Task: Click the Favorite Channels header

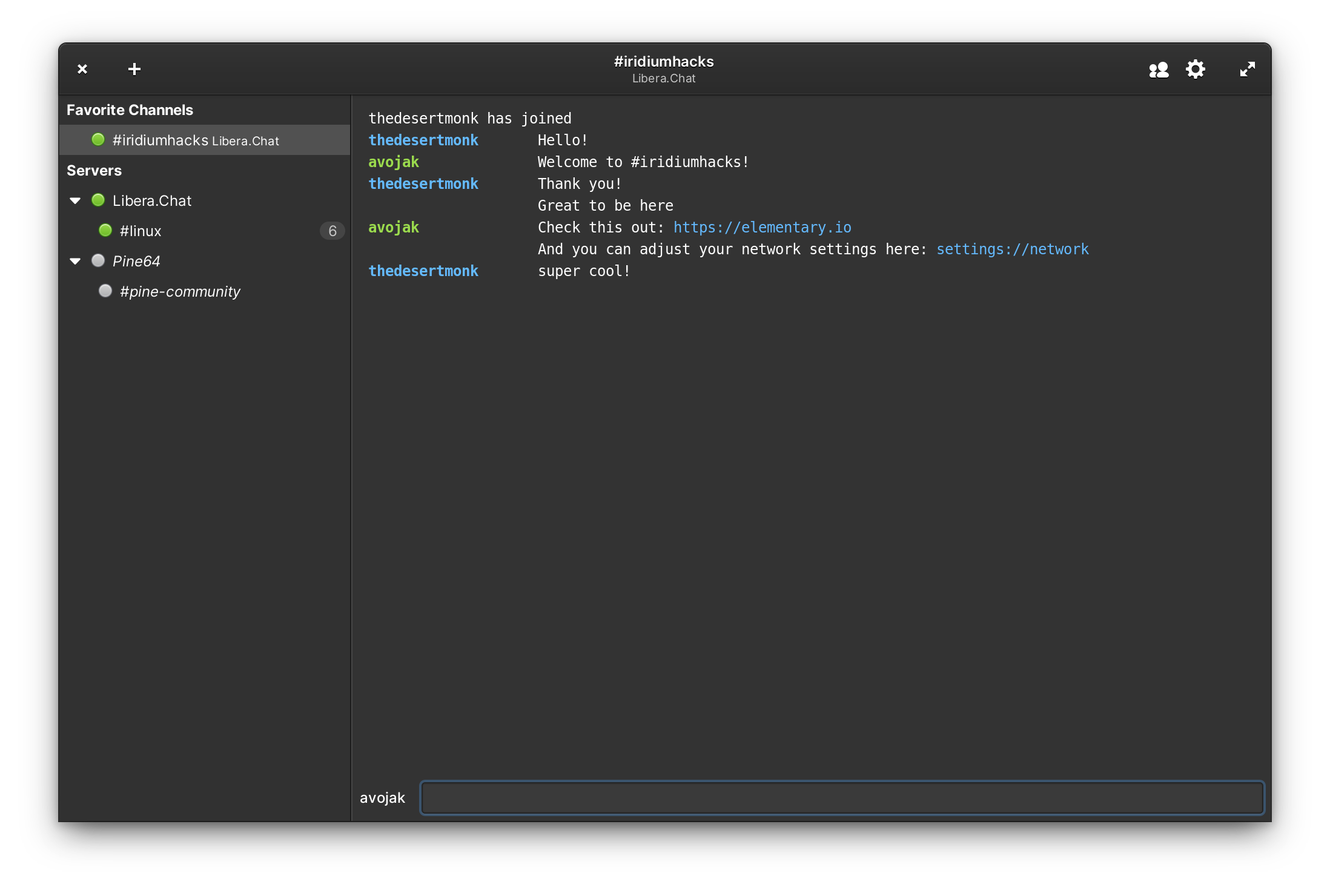Action: 130,110
